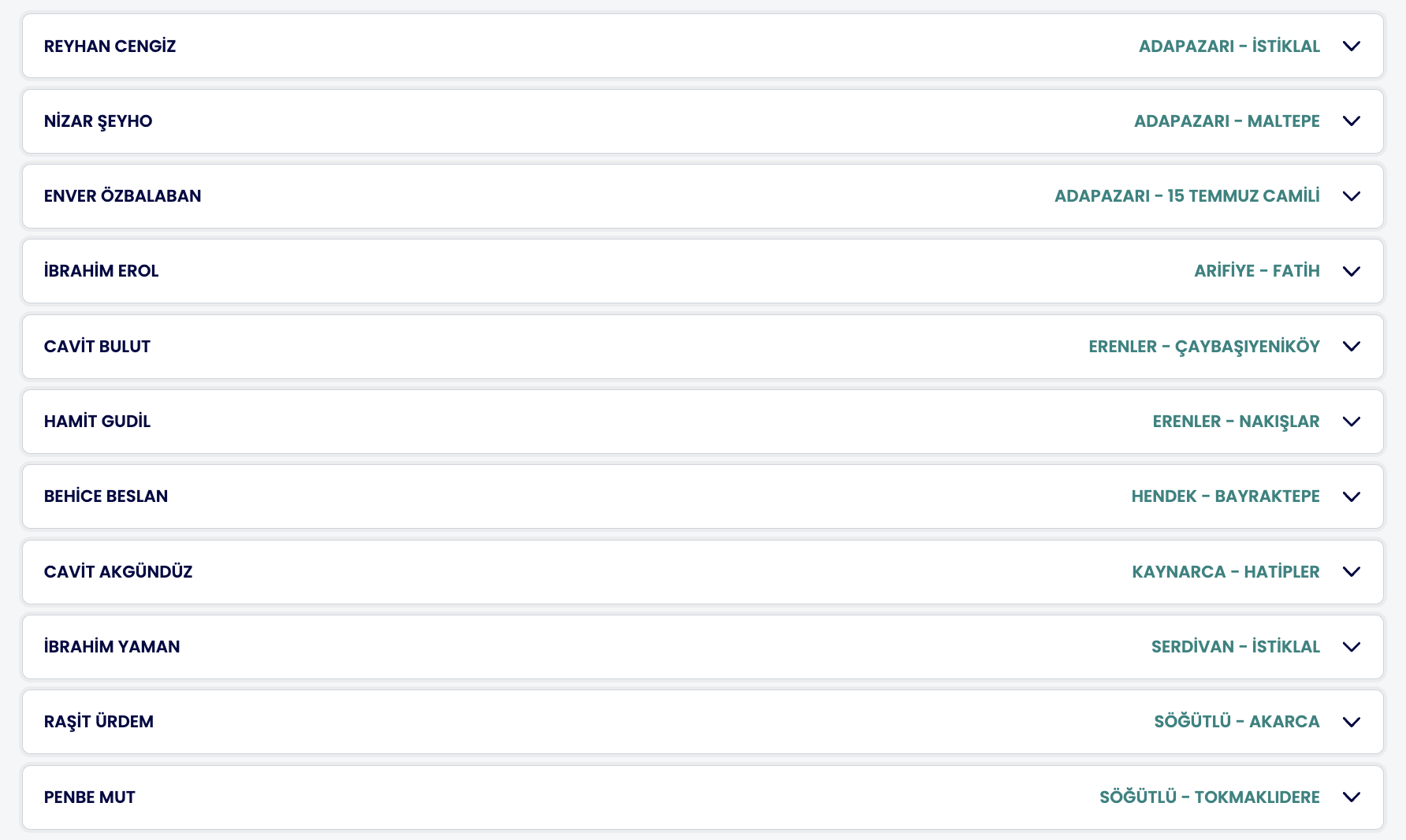Screen dimensions: 1406x840
Task: Expand the REYHAN CENGİZ row chevron
Action: (x=1351, y=46)
